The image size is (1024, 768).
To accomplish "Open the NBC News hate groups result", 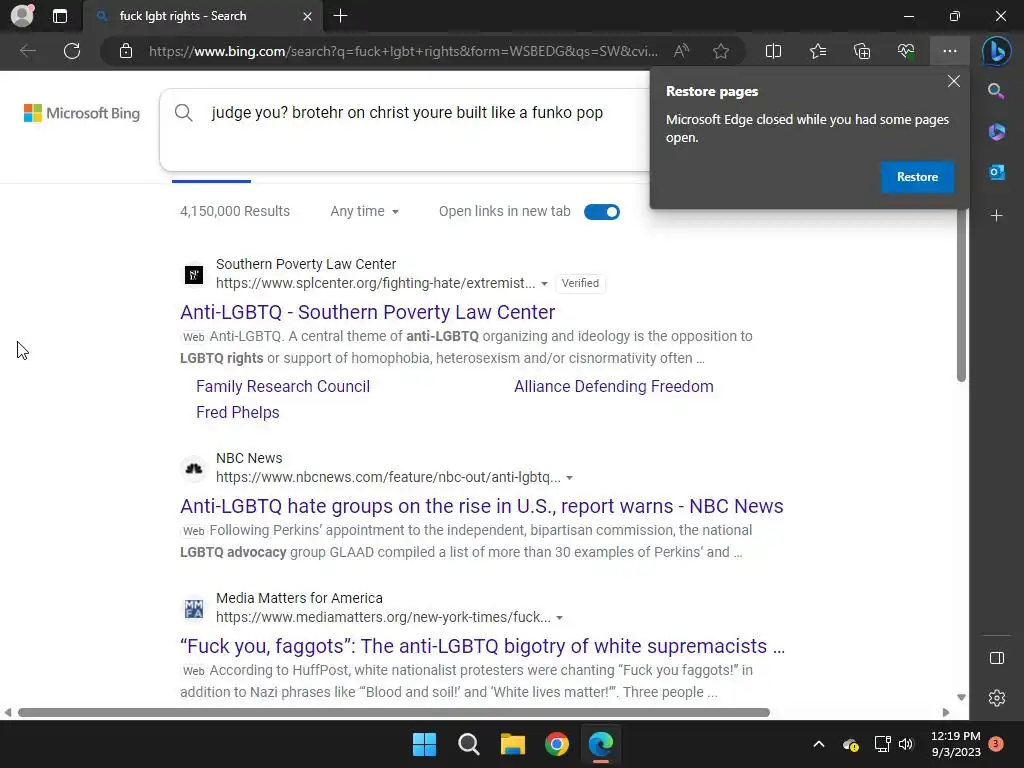I will 482,506.
